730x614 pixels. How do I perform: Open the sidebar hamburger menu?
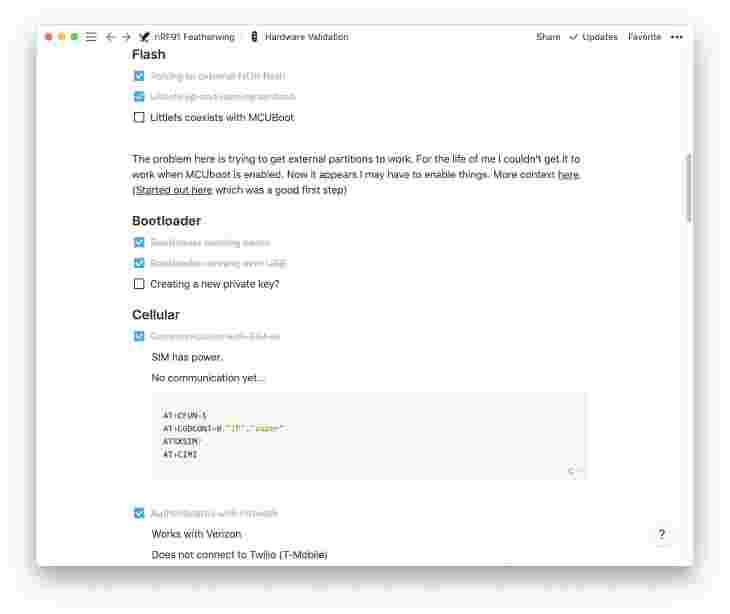[91, 37]
